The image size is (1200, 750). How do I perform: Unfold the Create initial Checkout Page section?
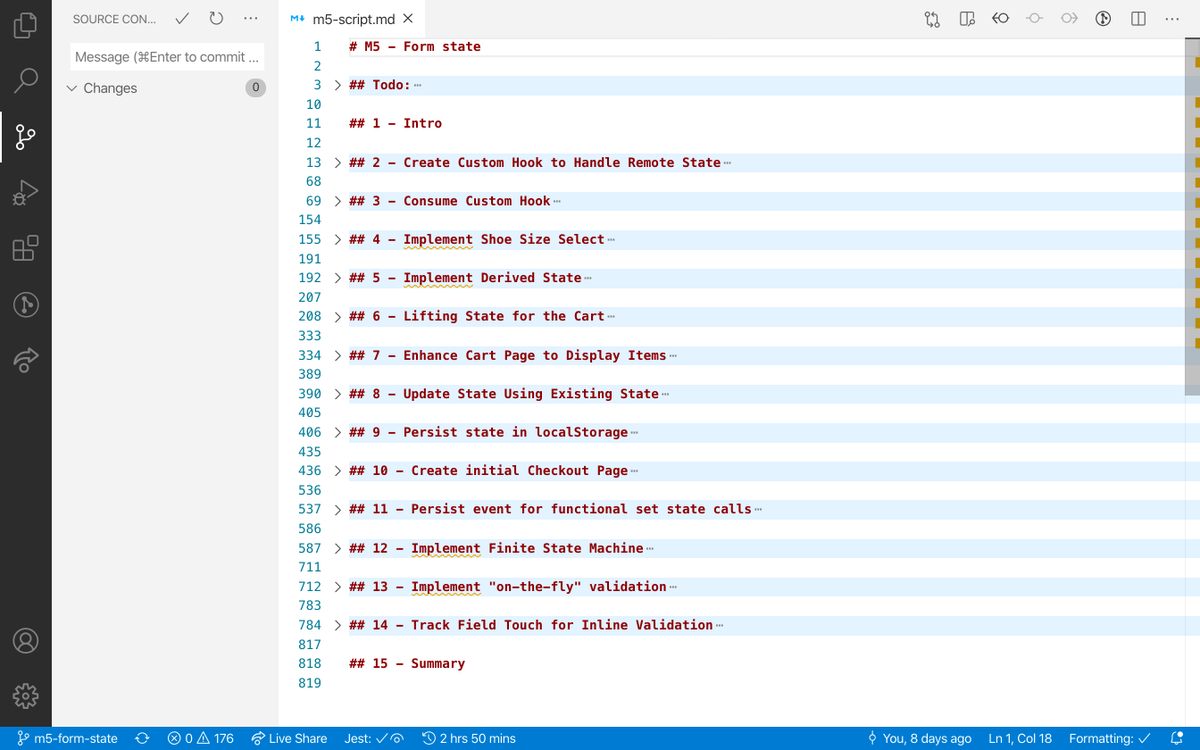tap(337, 471)
